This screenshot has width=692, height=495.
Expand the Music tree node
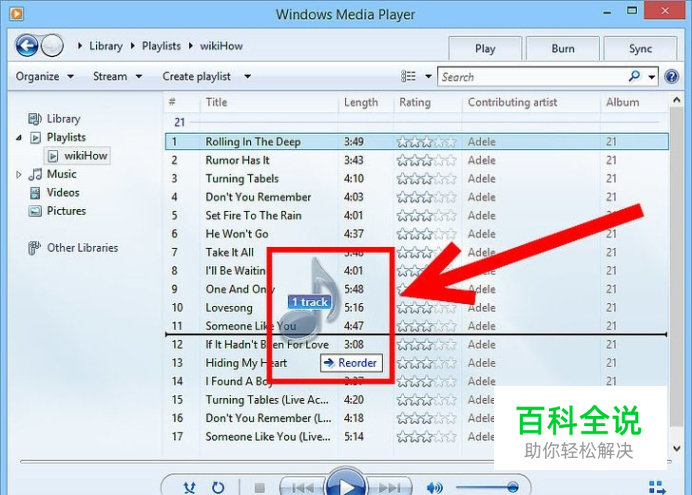point(19,175)
